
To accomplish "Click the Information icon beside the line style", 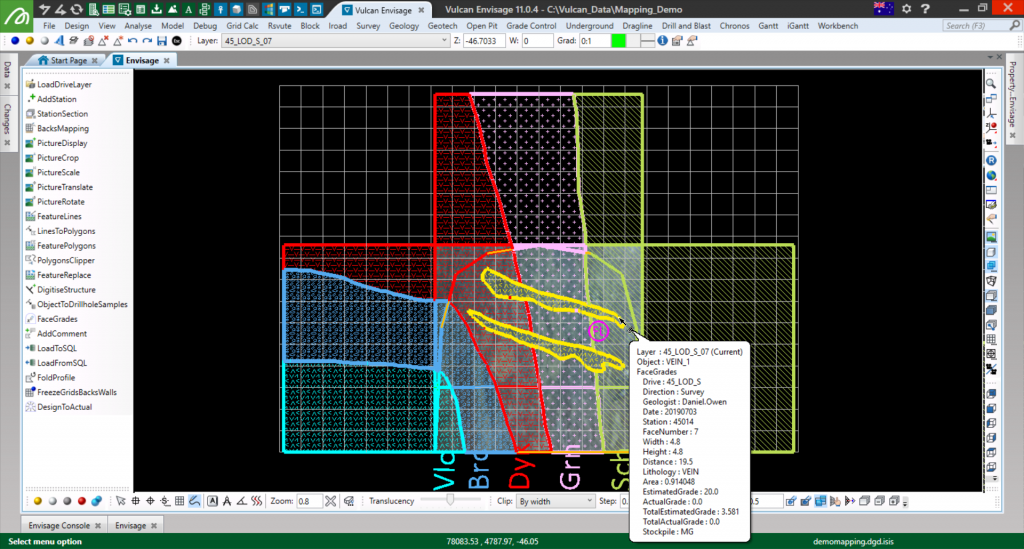I will (662, 40).
